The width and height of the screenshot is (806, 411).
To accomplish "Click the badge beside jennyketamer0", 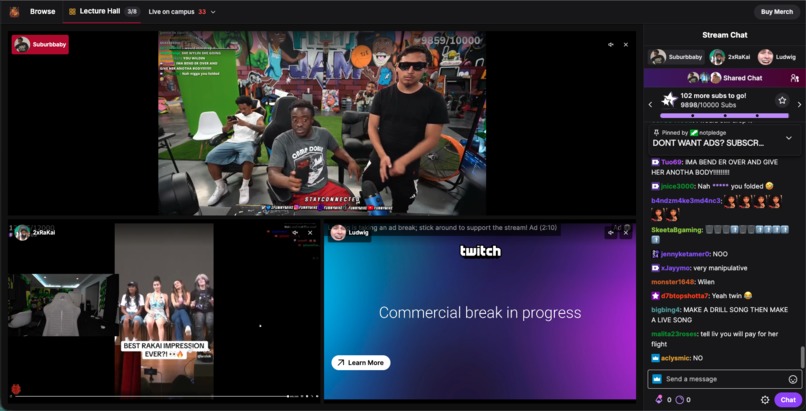I will tap(655, 254).
